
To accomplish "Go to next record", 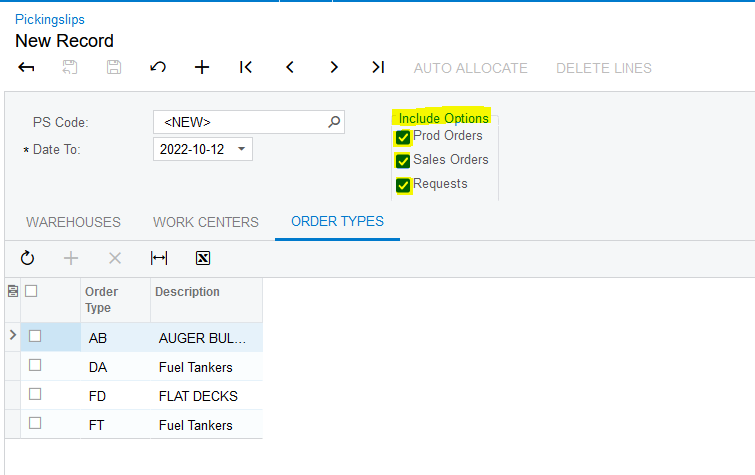I will (334, 68).
